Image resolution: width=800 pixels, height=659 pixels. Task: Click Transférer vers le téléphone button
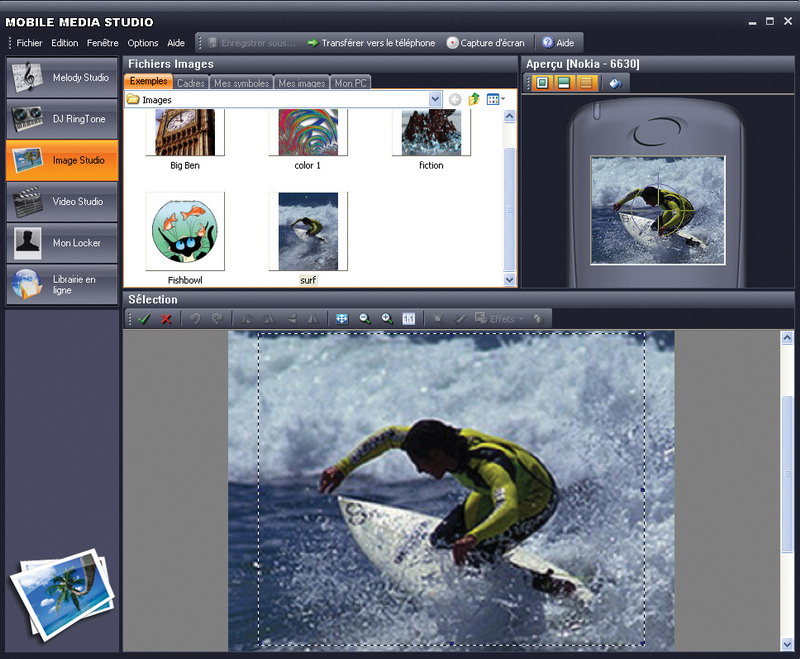pyautogui.click(x=371, y=43)
